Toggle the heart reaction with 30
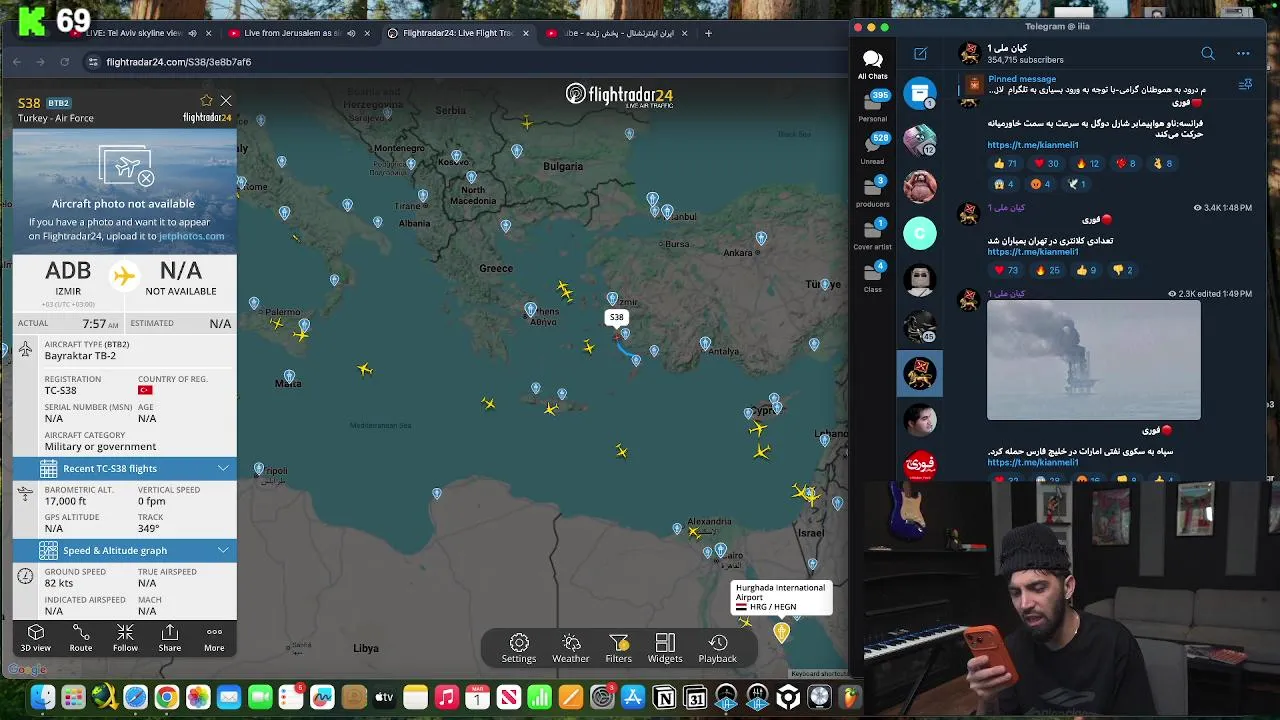1280x720 pixels. 1046,164
